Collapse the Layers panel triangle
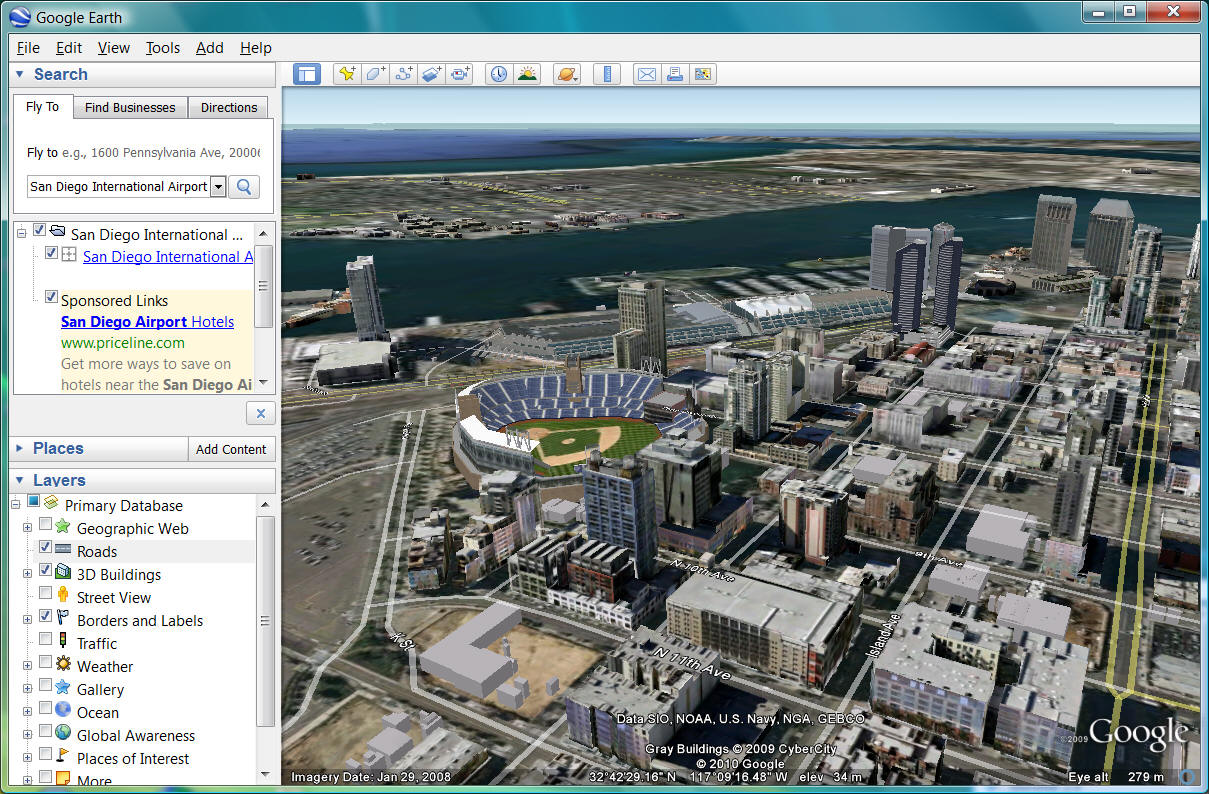Viewport: 1209px width, 794px height. pyautogui.click(x=19, y=480)
